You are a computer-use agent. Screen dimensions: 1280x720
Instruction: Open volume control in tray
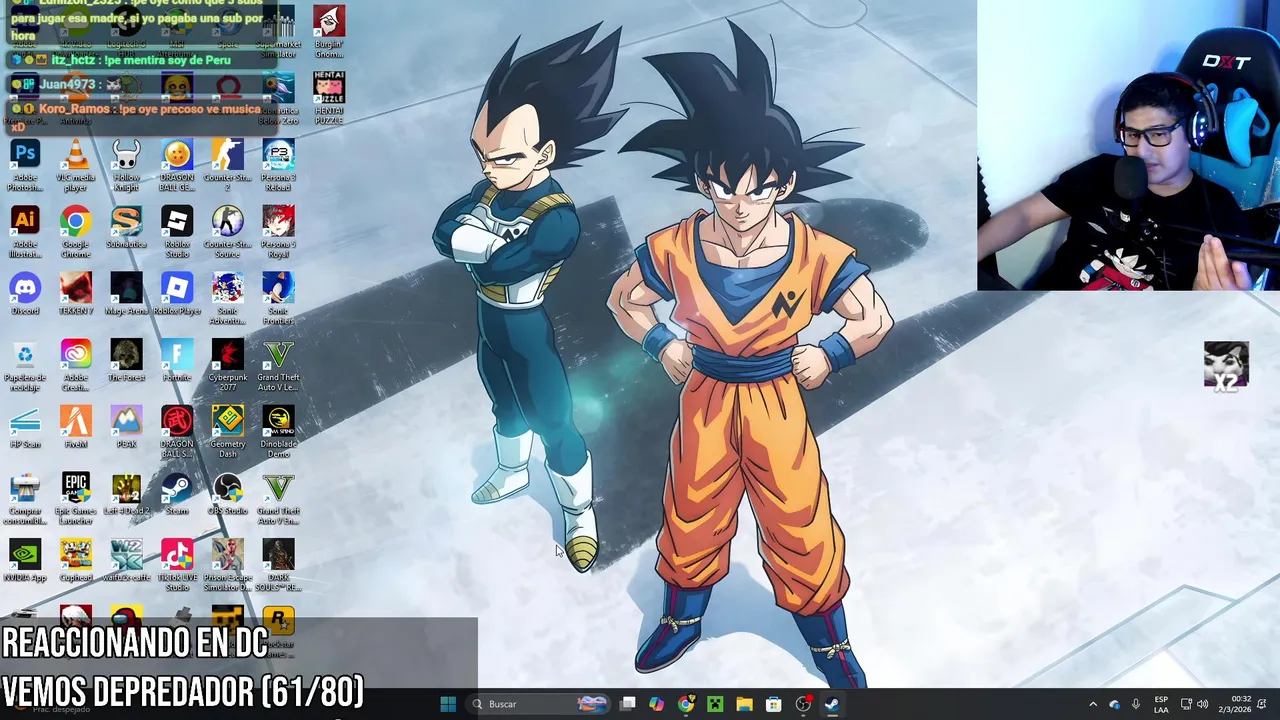(1202, 704)
